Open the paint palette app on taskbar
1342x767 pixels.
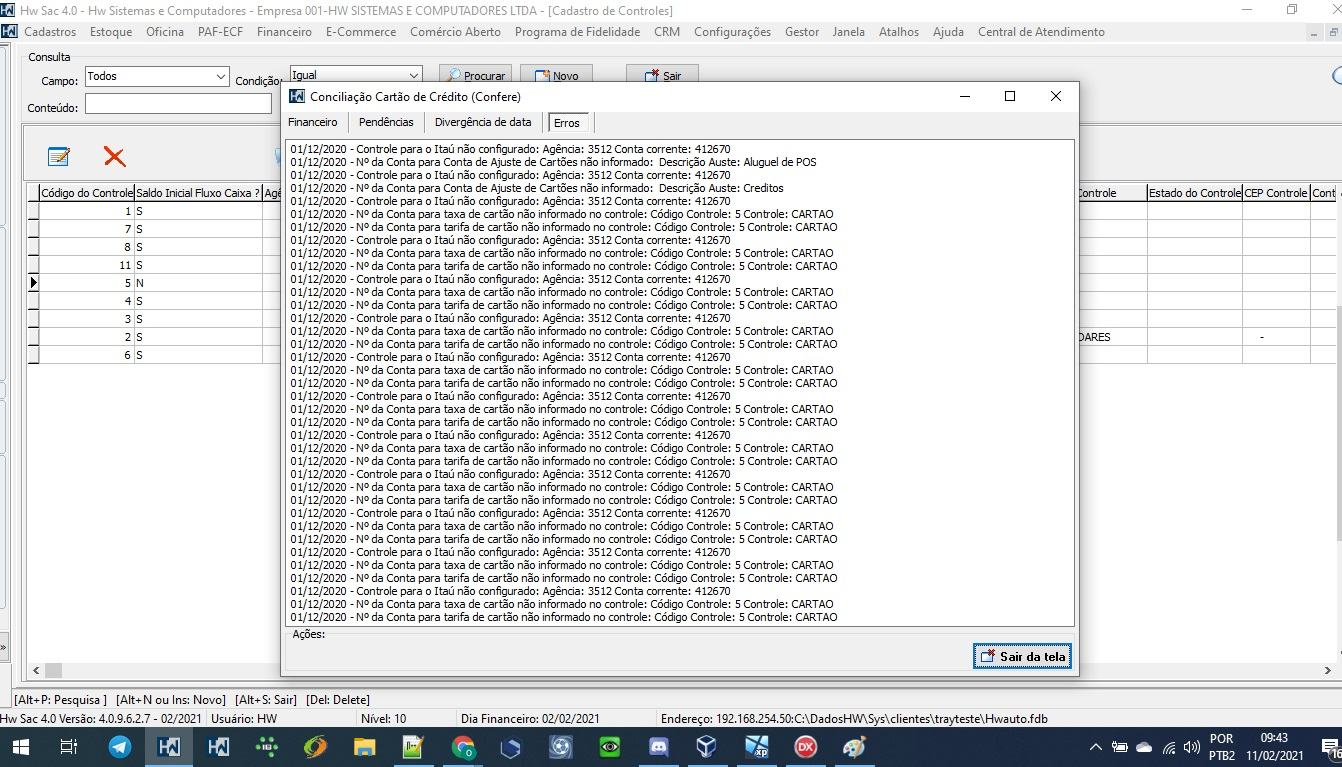[854, 747]
